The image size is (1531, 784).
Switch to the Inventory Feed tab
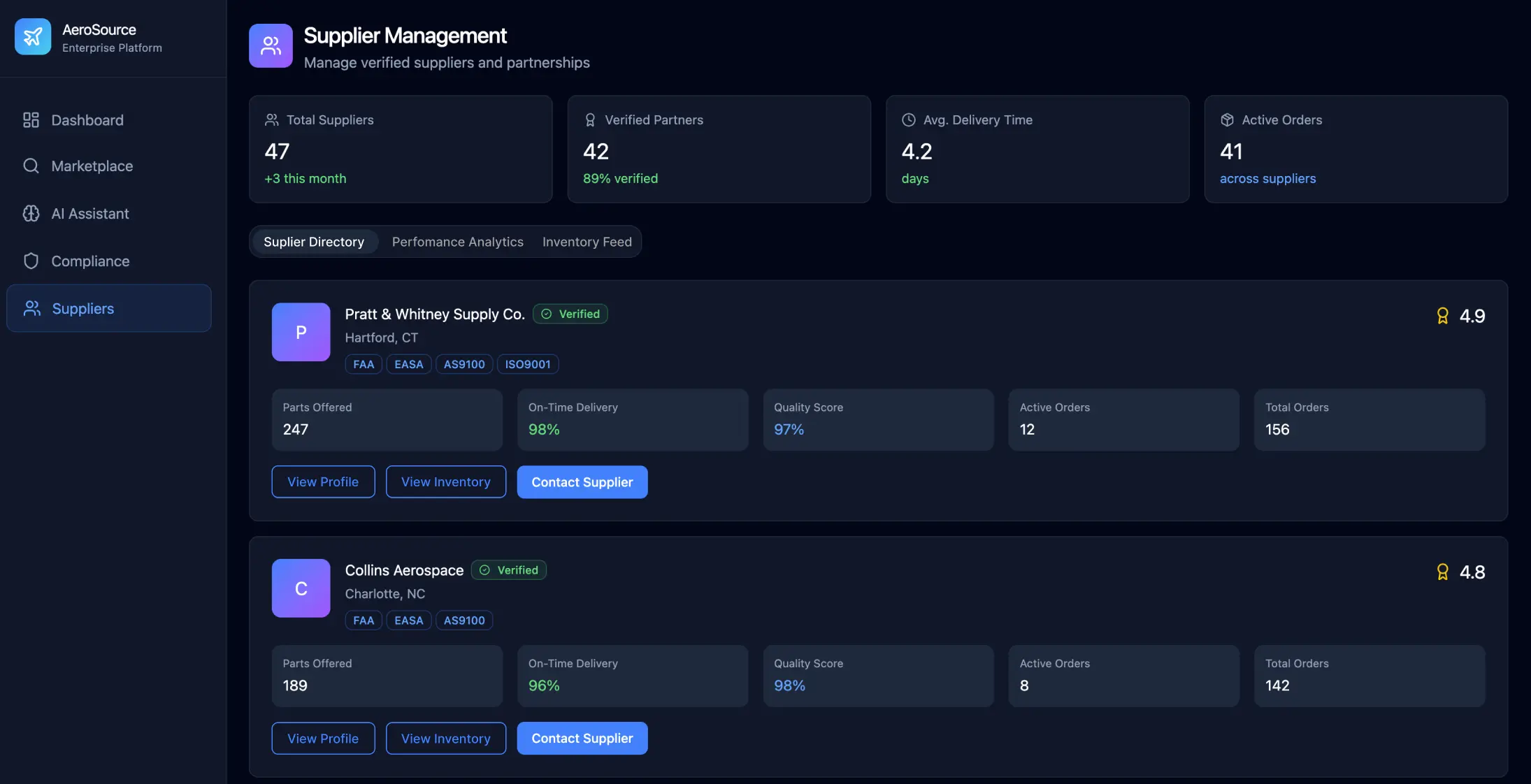point(587,242)
